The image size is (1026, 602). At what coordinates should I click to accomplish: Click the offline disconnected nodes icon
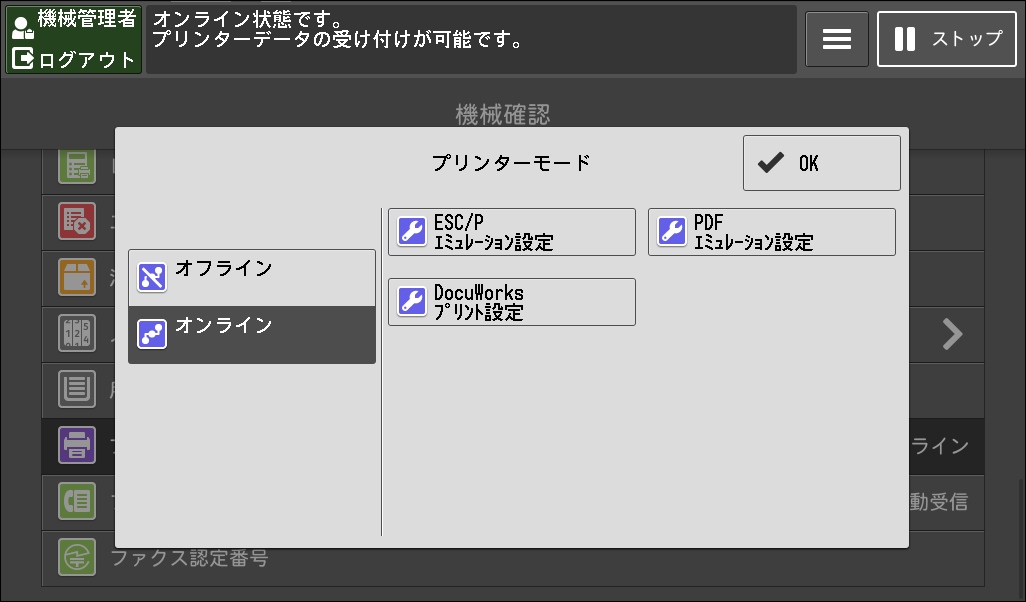coord(152,277)
